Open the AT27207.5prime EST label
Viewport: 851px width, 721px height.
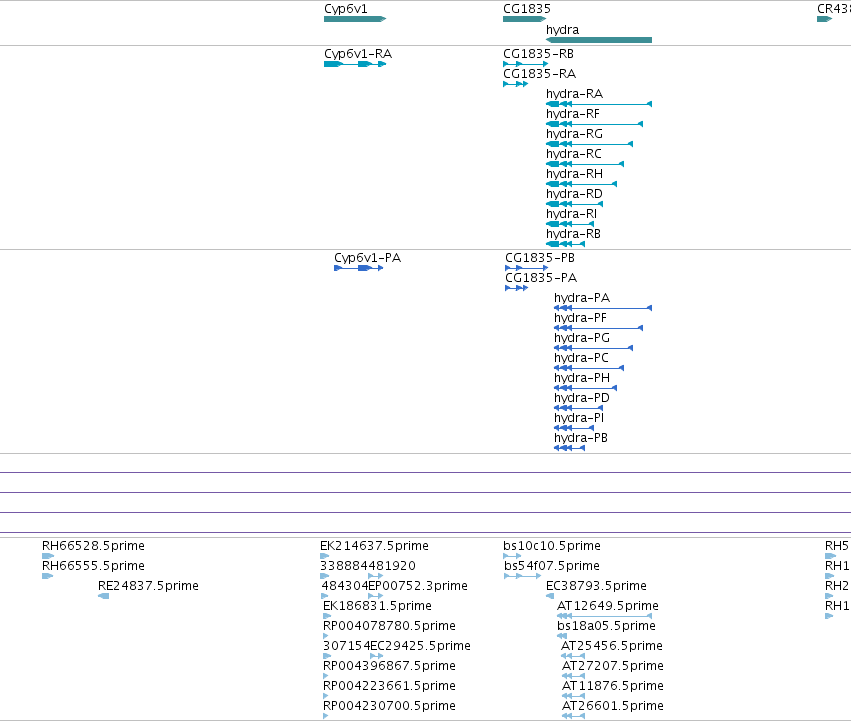613,667
